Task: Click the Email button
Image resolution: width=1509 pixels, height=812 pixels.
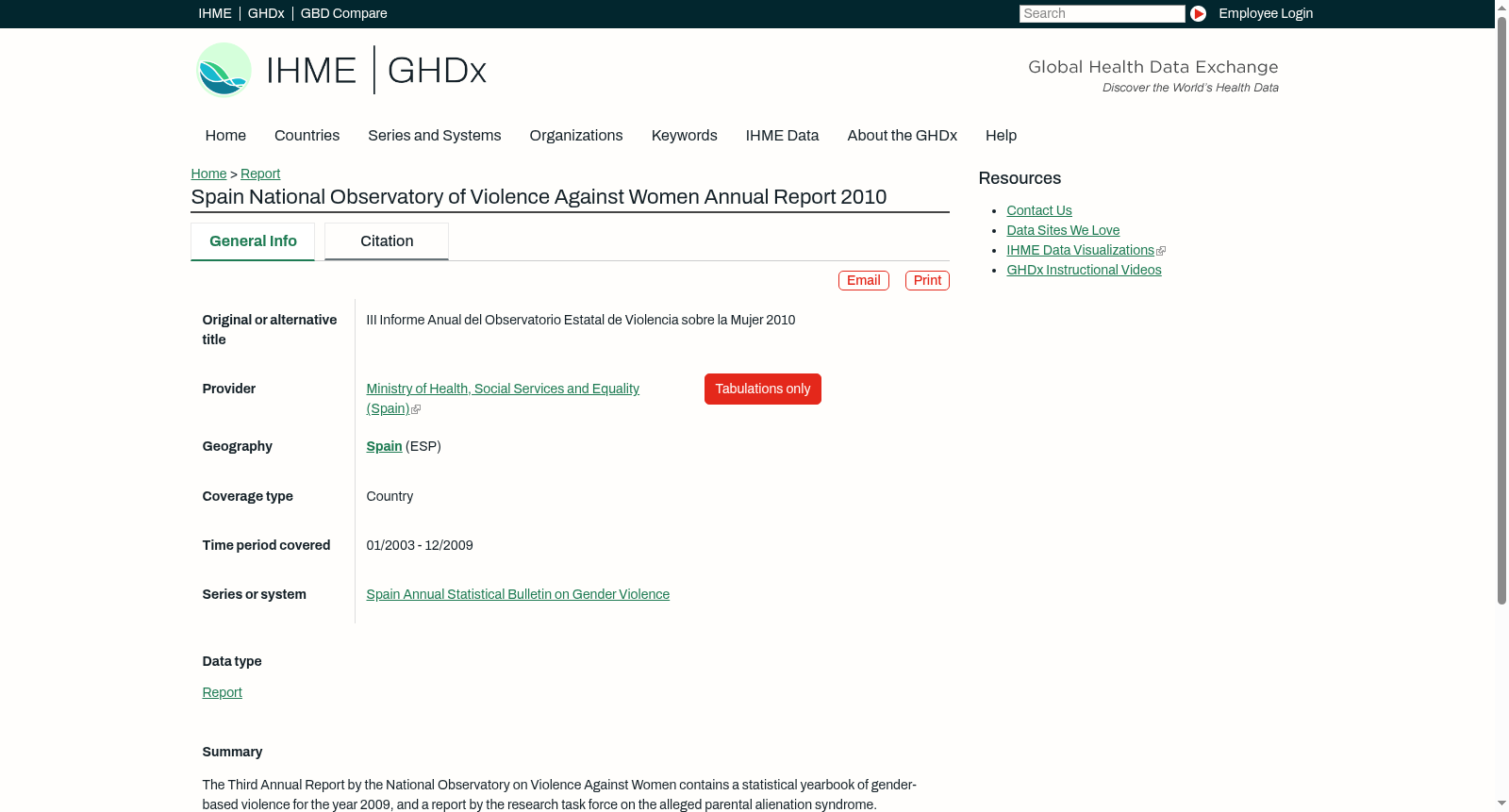Action: pos(864,280)
